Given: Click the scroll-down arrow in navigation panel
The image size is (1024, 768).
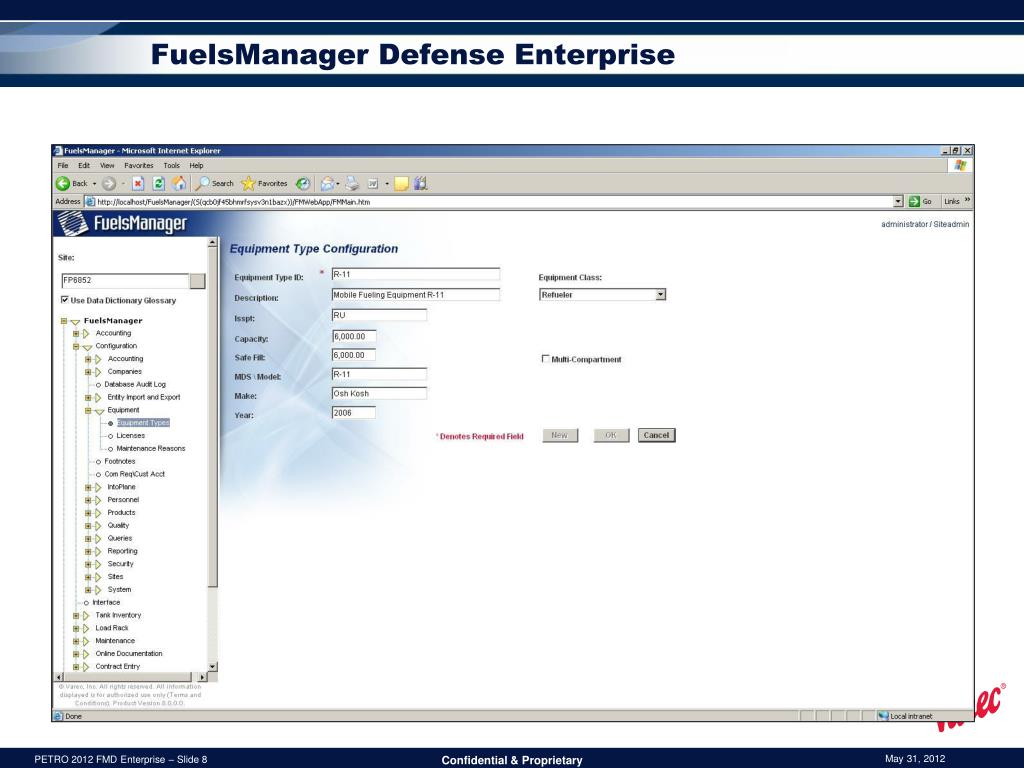Looking at the screenshot, I should 212,667.
